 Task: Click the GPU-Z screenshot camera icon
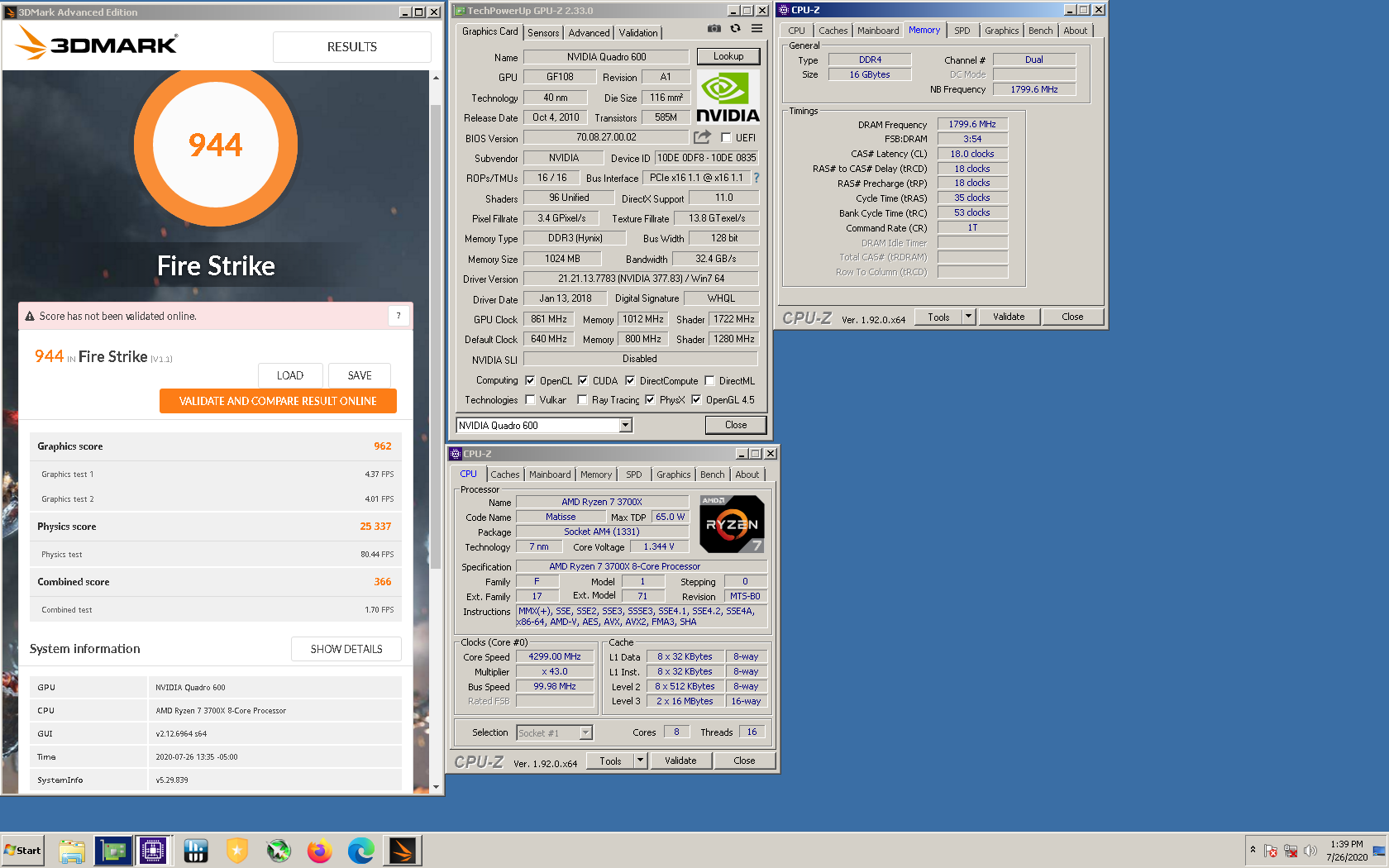pos(714,29)
